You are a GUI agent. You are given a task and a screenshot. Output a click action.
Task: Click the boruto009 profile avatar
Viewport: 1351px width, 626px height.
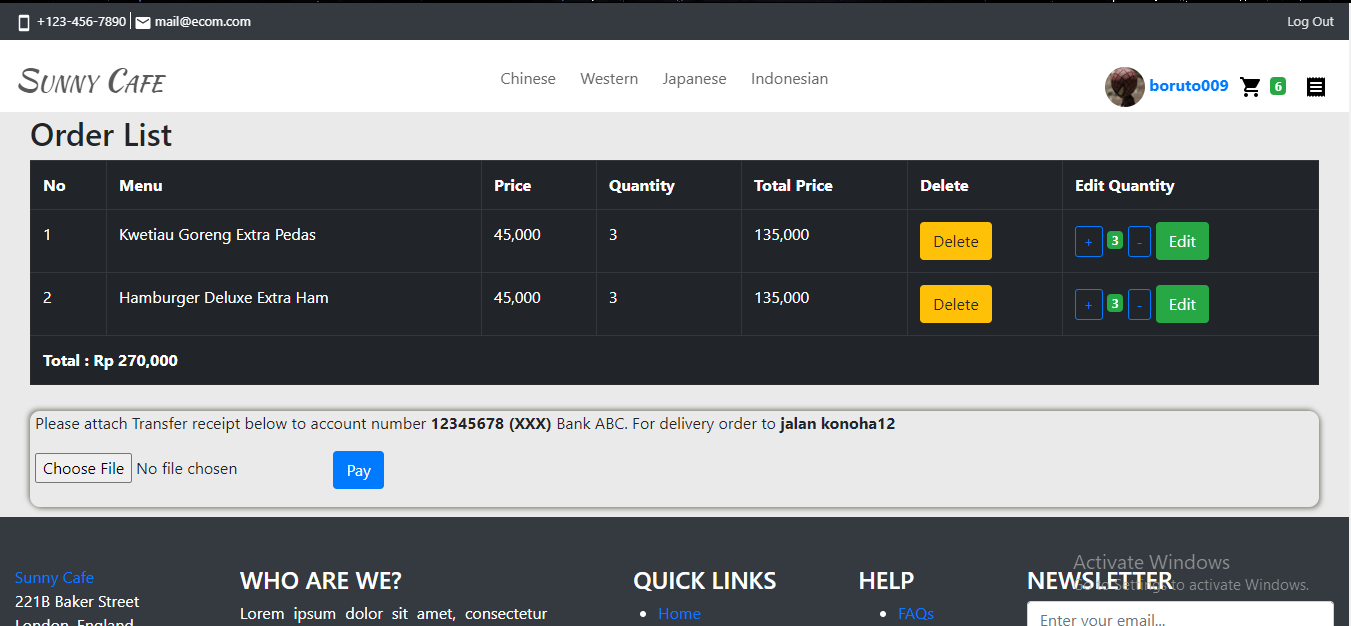click(1124, 87)
